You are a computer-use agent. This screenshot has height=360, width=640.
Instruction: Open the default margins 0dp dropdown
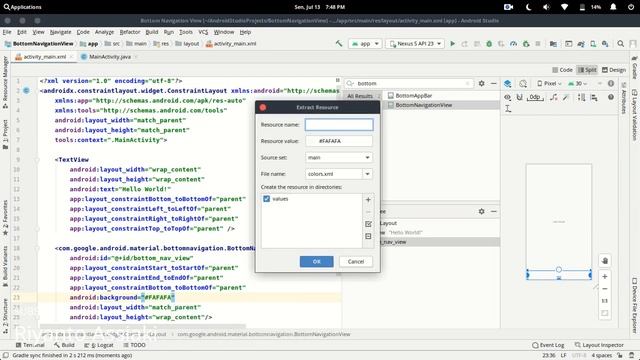[x=535, y=97]
